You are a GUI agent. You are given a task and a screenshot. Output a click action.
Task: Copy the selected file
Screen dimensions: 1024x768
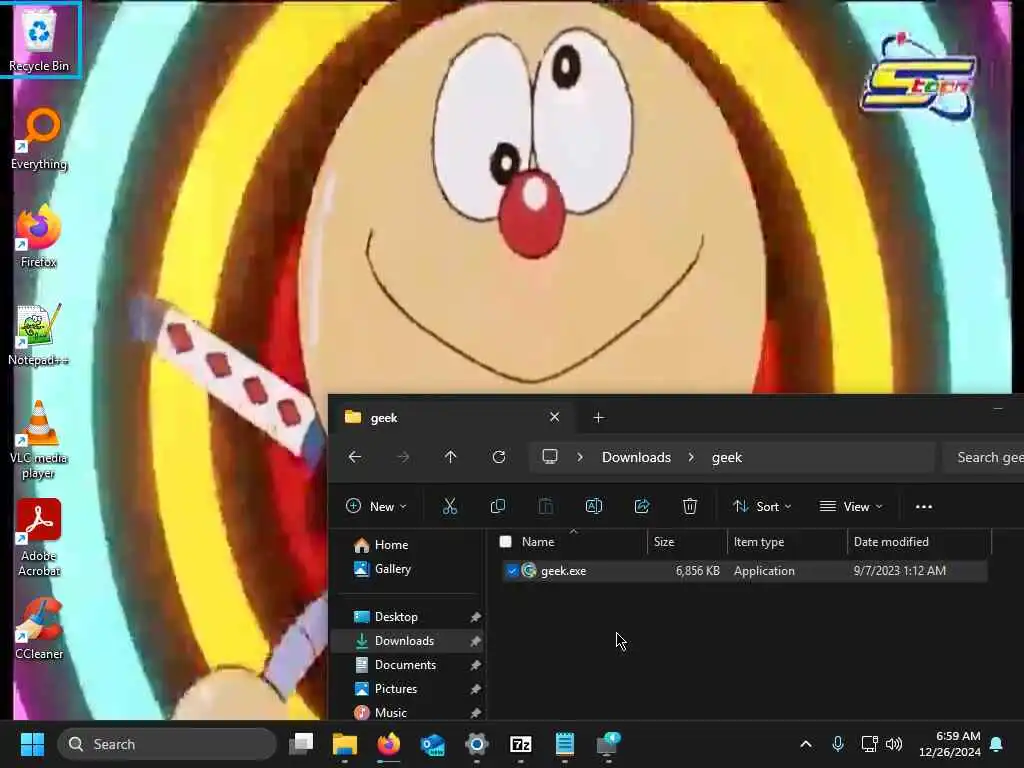[x=498, y=506]
